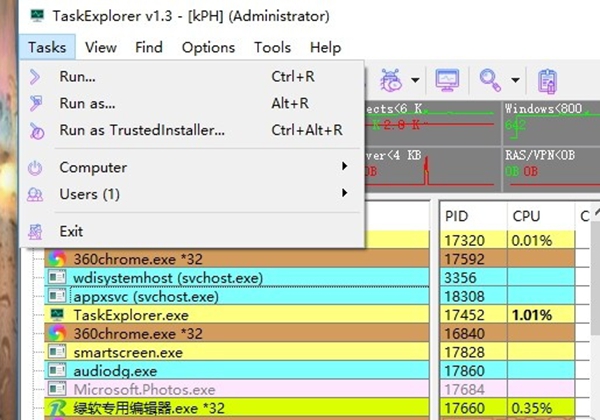
Task: Select Microsoft.Photos.exe process row
Action: pos(236,389)
